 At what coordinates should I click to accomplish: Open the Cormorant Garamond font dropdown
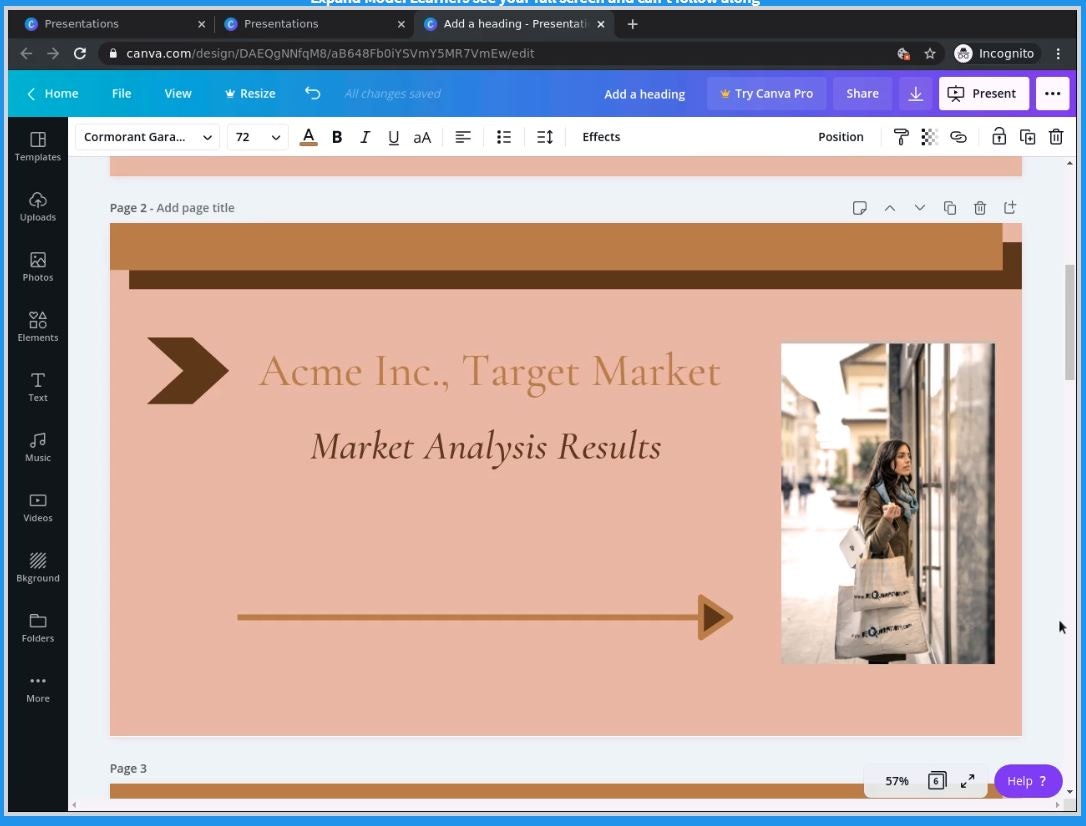148,137
